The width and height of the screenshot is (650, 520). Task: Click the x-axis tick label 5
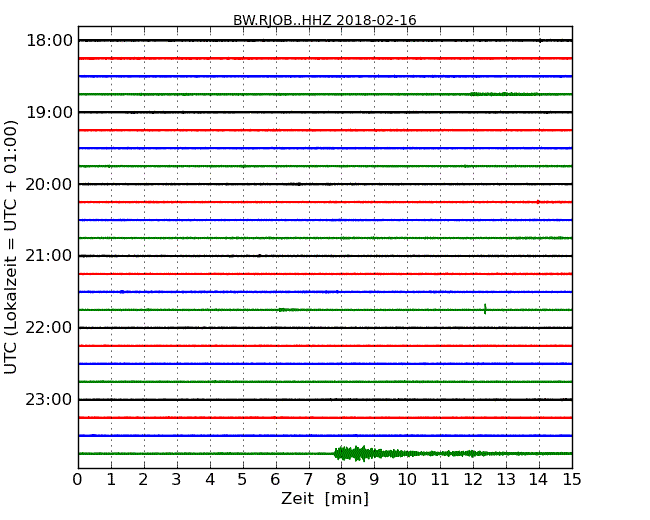(242, 480)
